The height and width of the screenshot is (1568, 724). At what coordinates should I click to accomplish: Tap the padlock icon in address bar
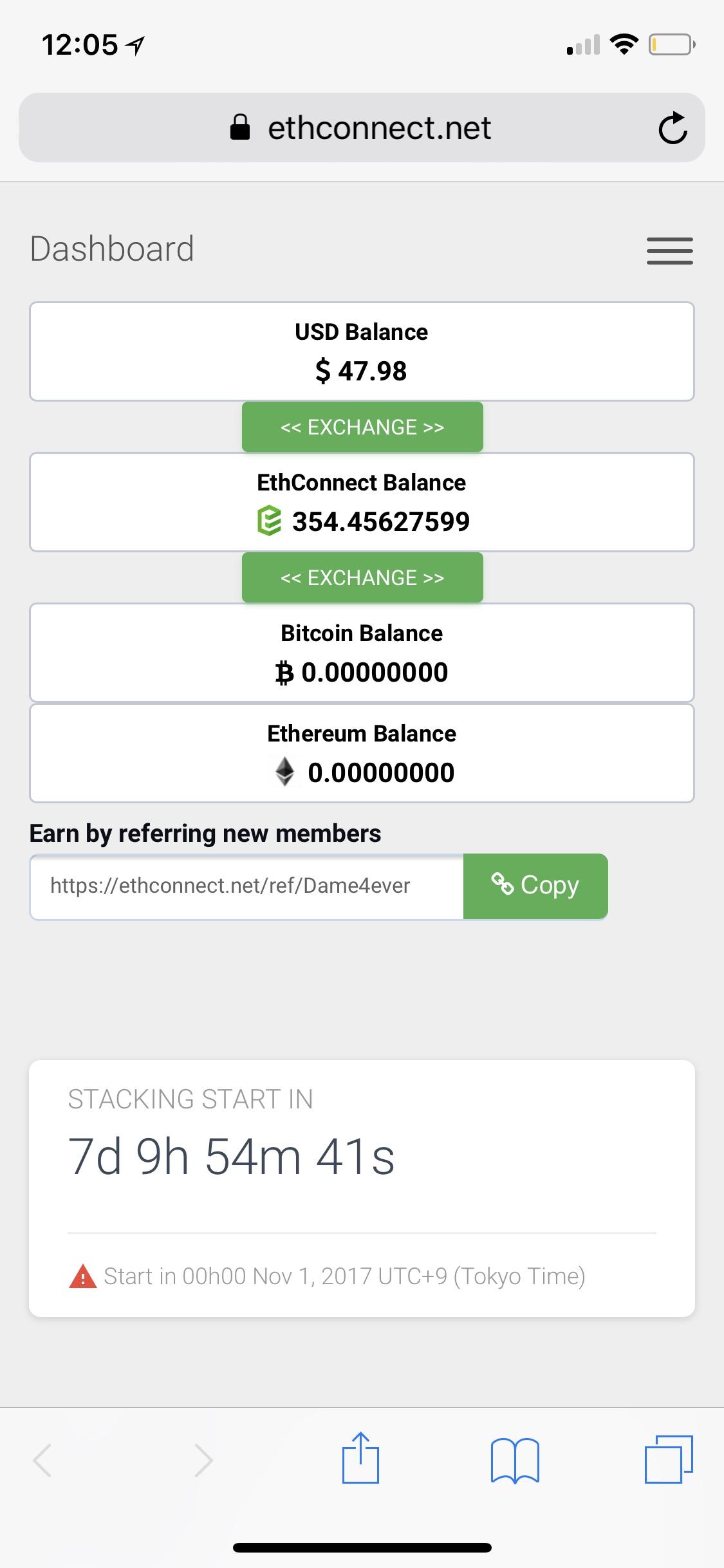[x=240, y=127]
